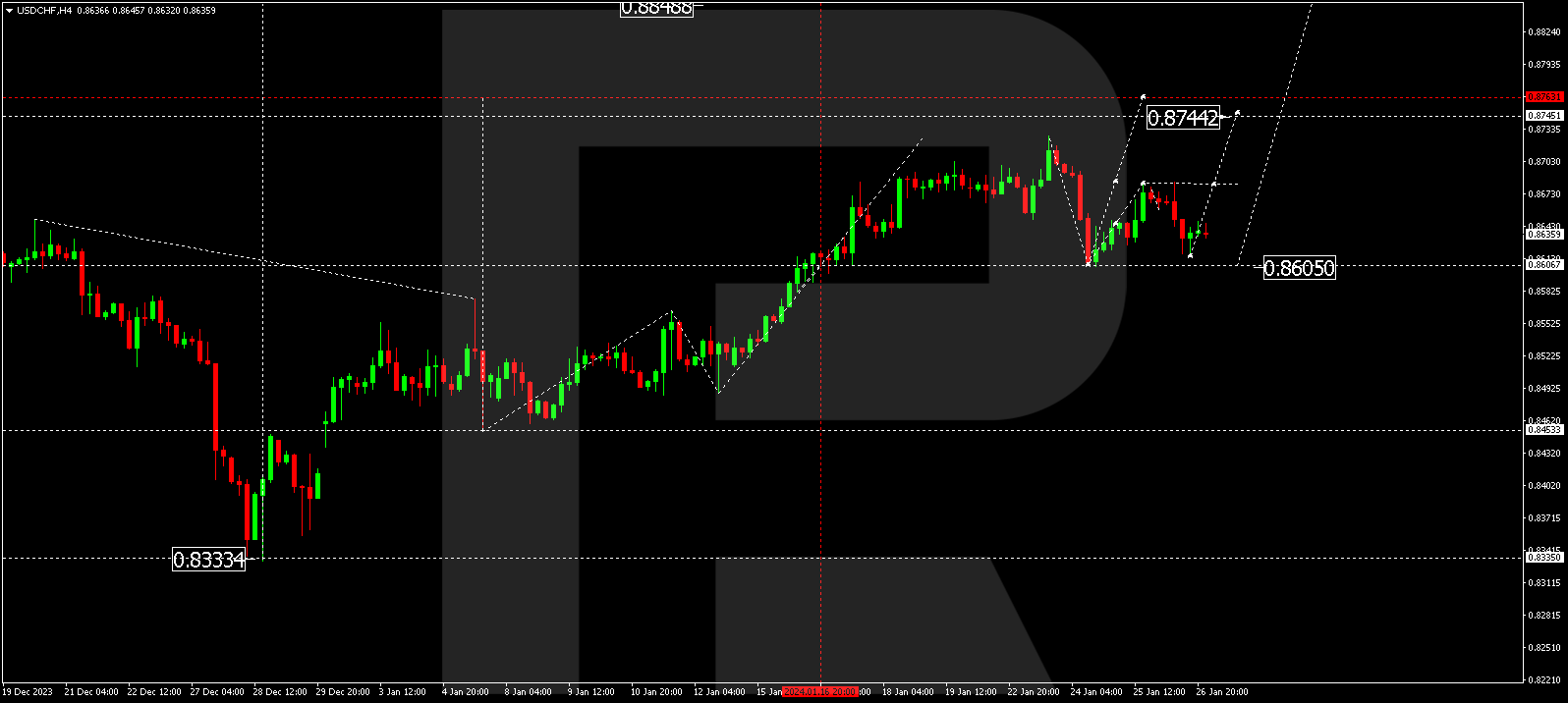Click the 4 Jan 20:00 time label
Screen dimensions: 1568x703
click(466, 692)
